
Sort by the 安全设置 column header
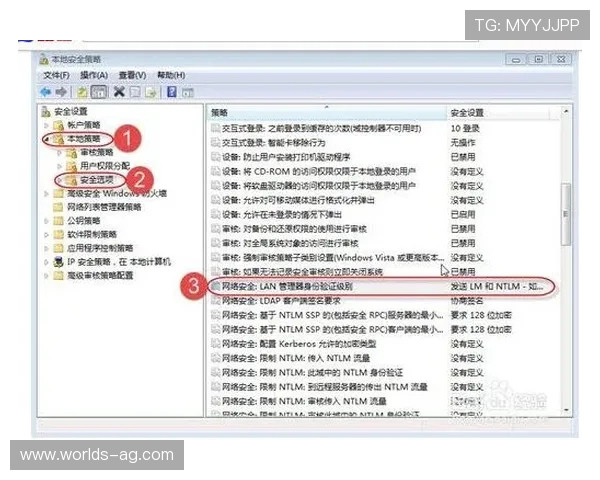[498, 113]
